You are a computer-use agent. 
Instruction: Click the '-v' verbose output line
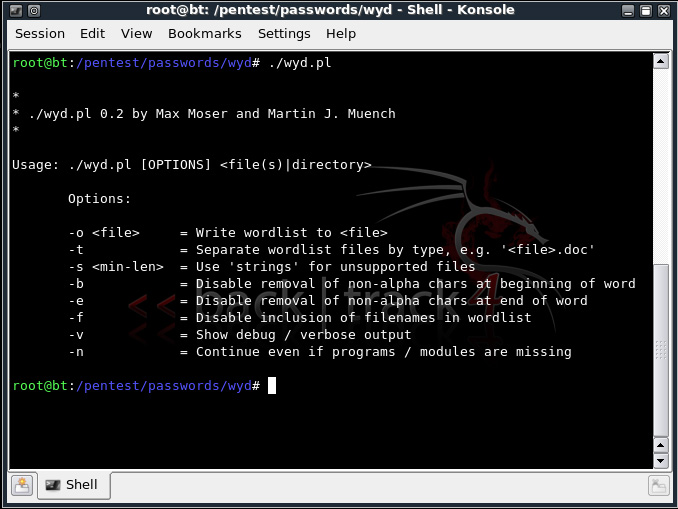pos(240,335)
